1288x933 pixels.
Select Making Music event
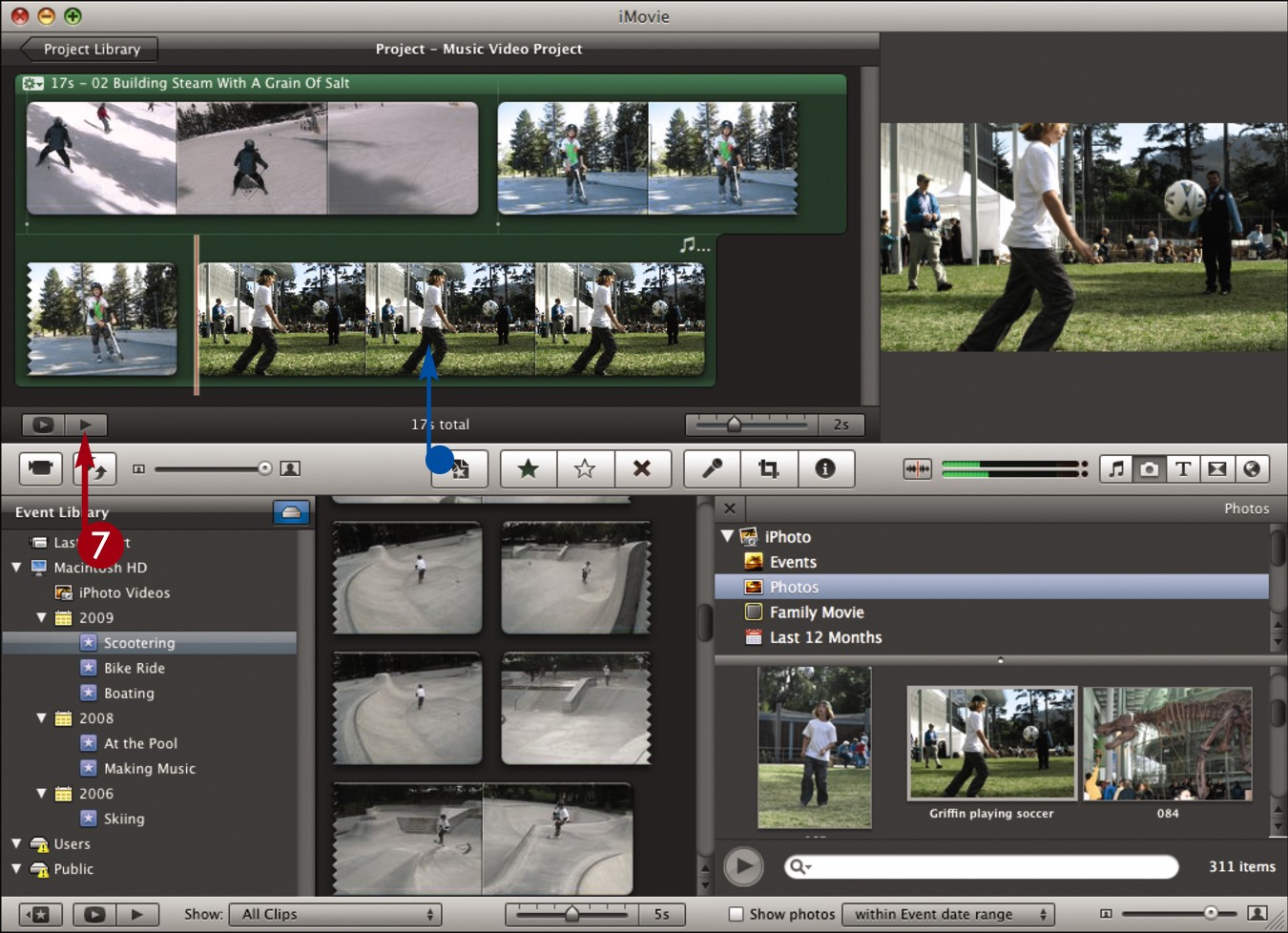tap(150, 768)
